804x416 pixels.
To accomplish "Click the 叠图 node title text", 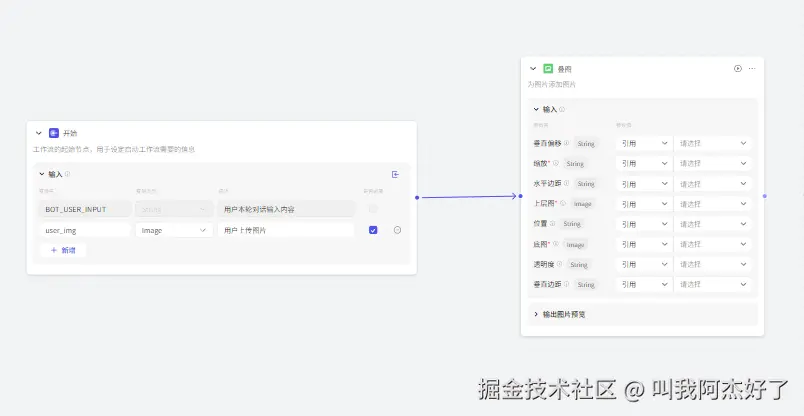I will coord(564,69).
